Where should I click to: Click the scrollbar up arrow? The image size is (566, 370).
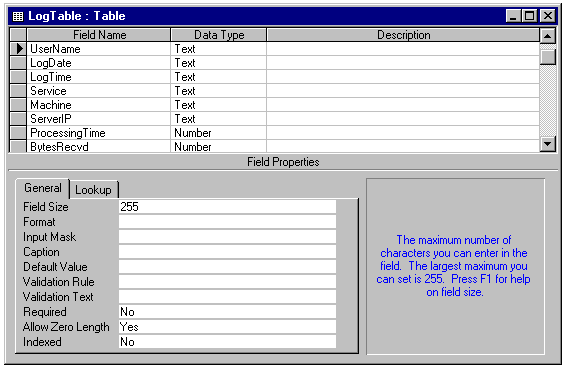[x=548, y=36]
